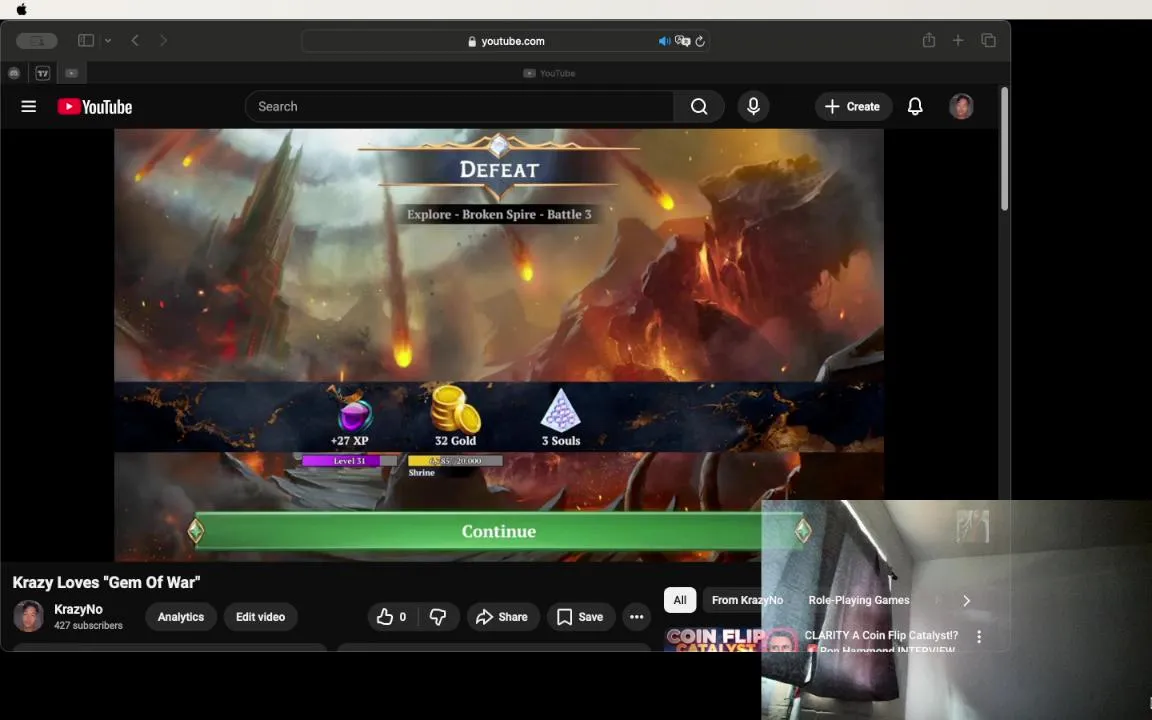
Task: Click the '427 subscribers' text
Action: 88,625
